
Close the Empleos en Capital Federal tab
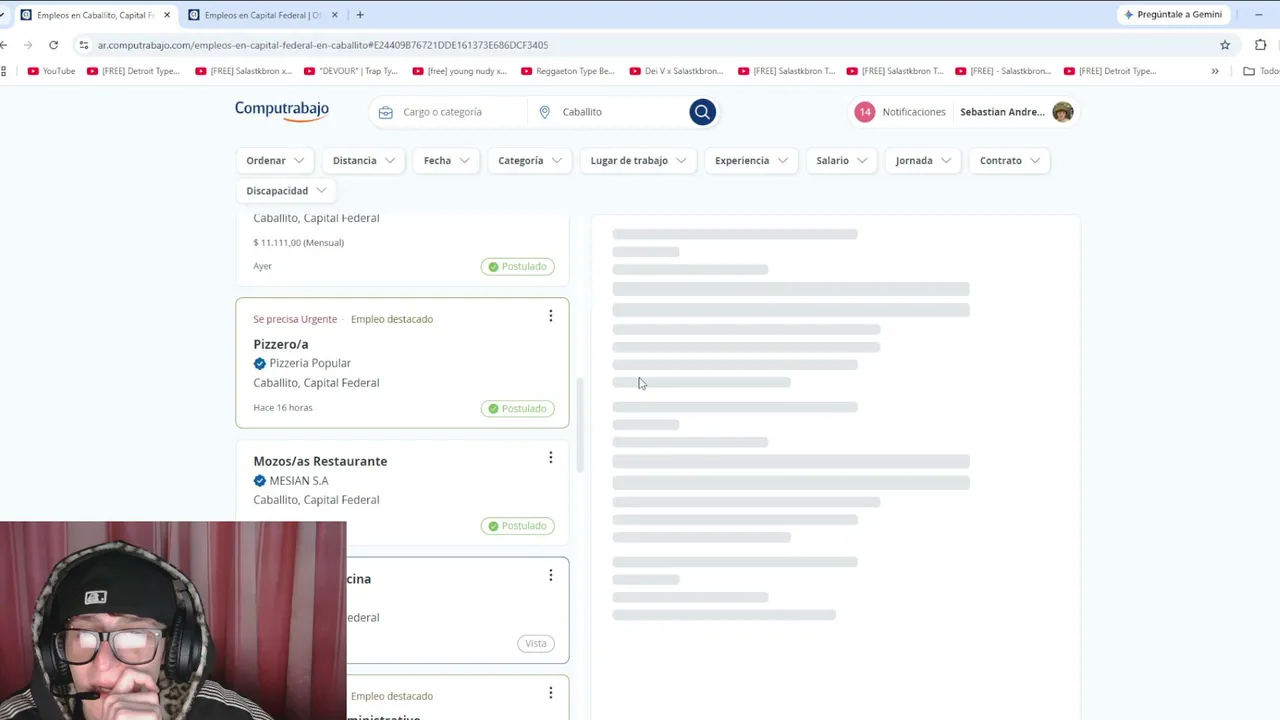[334, 15]
